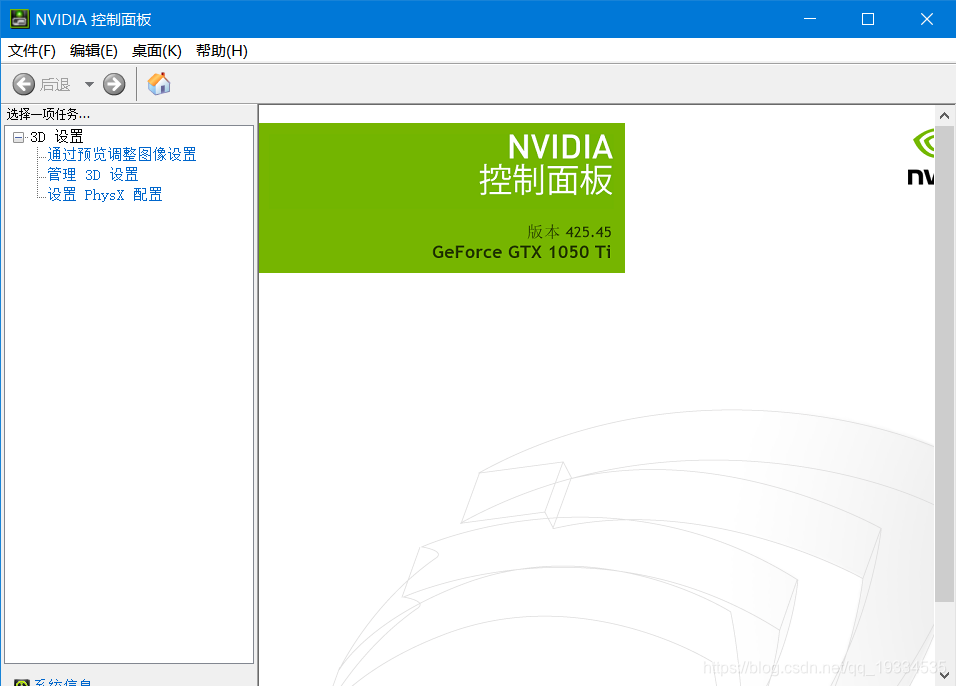Click the vertical scrollbar down arrow
Viewport: 956px width, 686px height.
click(x=944, y=676)
